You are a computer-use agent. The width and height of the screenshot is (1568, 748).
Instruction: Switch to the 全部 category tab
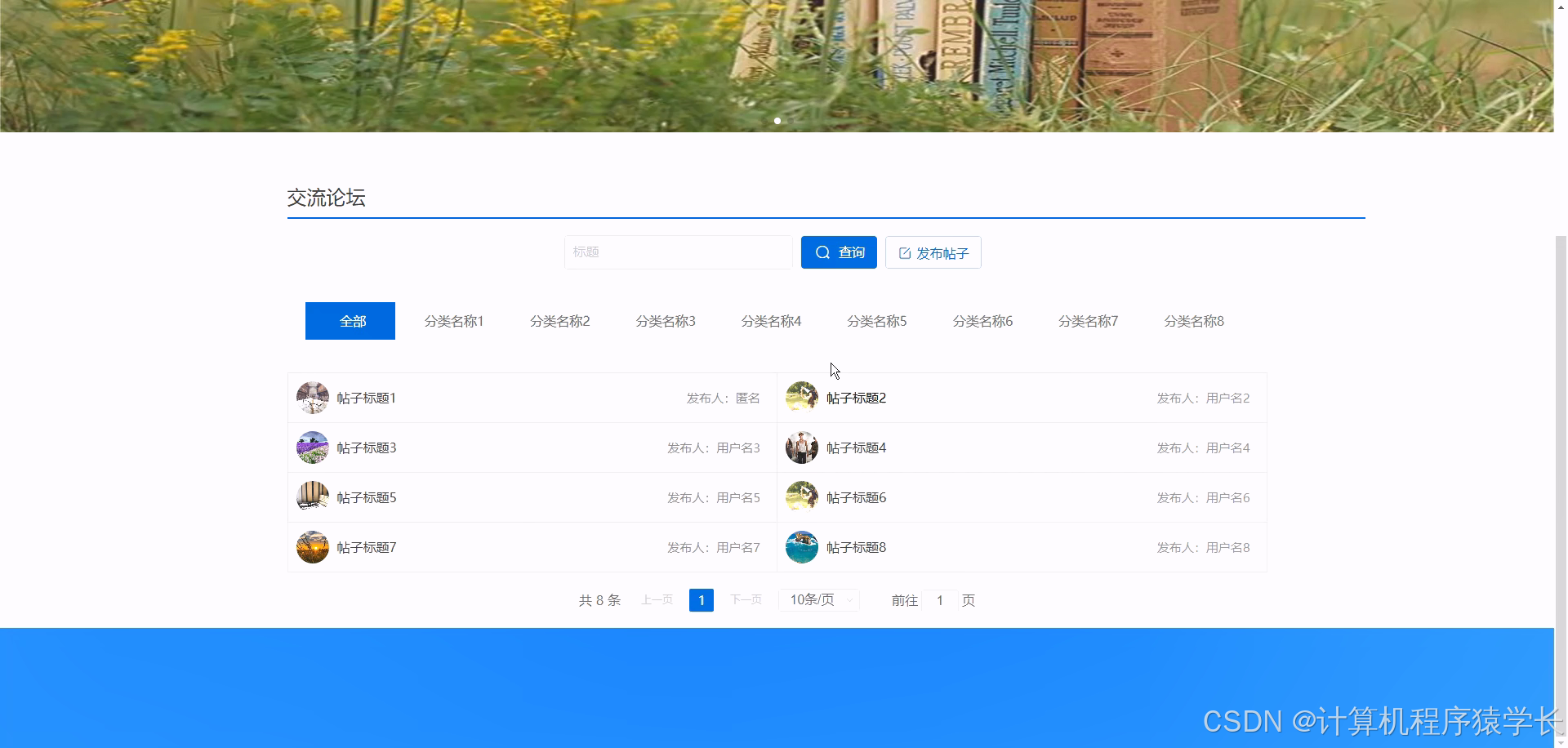(x=350, y=321)
